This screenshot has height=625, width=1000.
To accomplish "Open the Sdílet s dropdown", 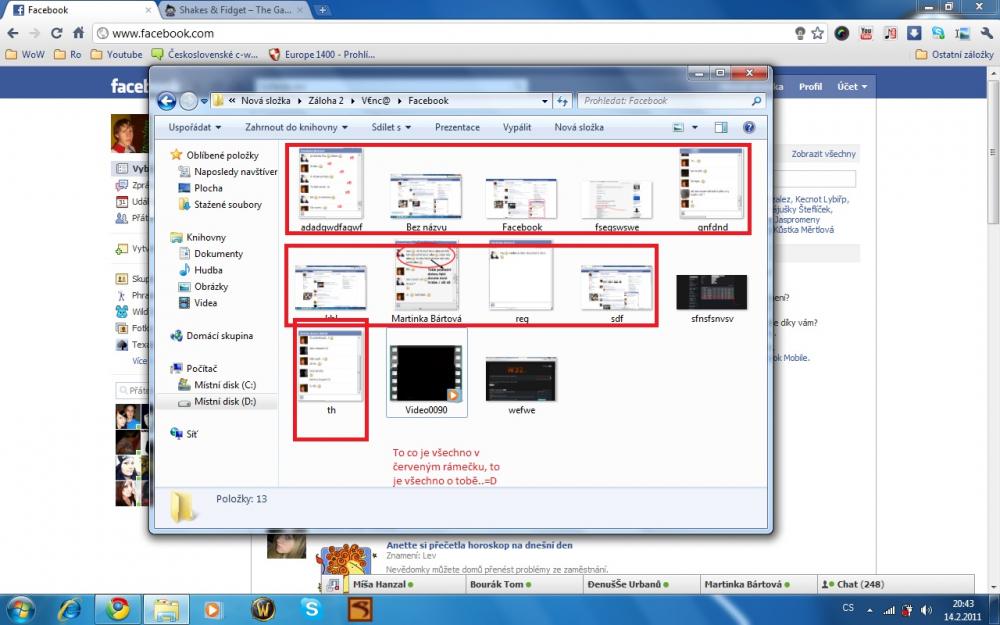I will point(392,128).
